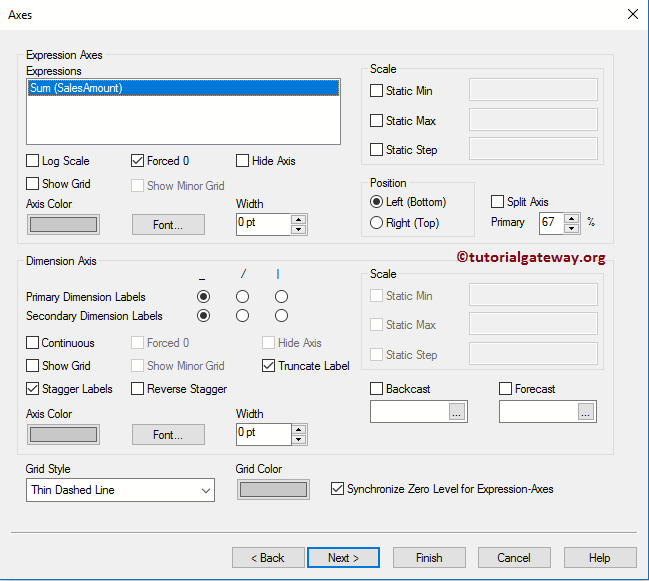The height and width of the screenshot is (581, 649).
Task: Enable the Log Scale checkbox
Action: click(32, 161)
